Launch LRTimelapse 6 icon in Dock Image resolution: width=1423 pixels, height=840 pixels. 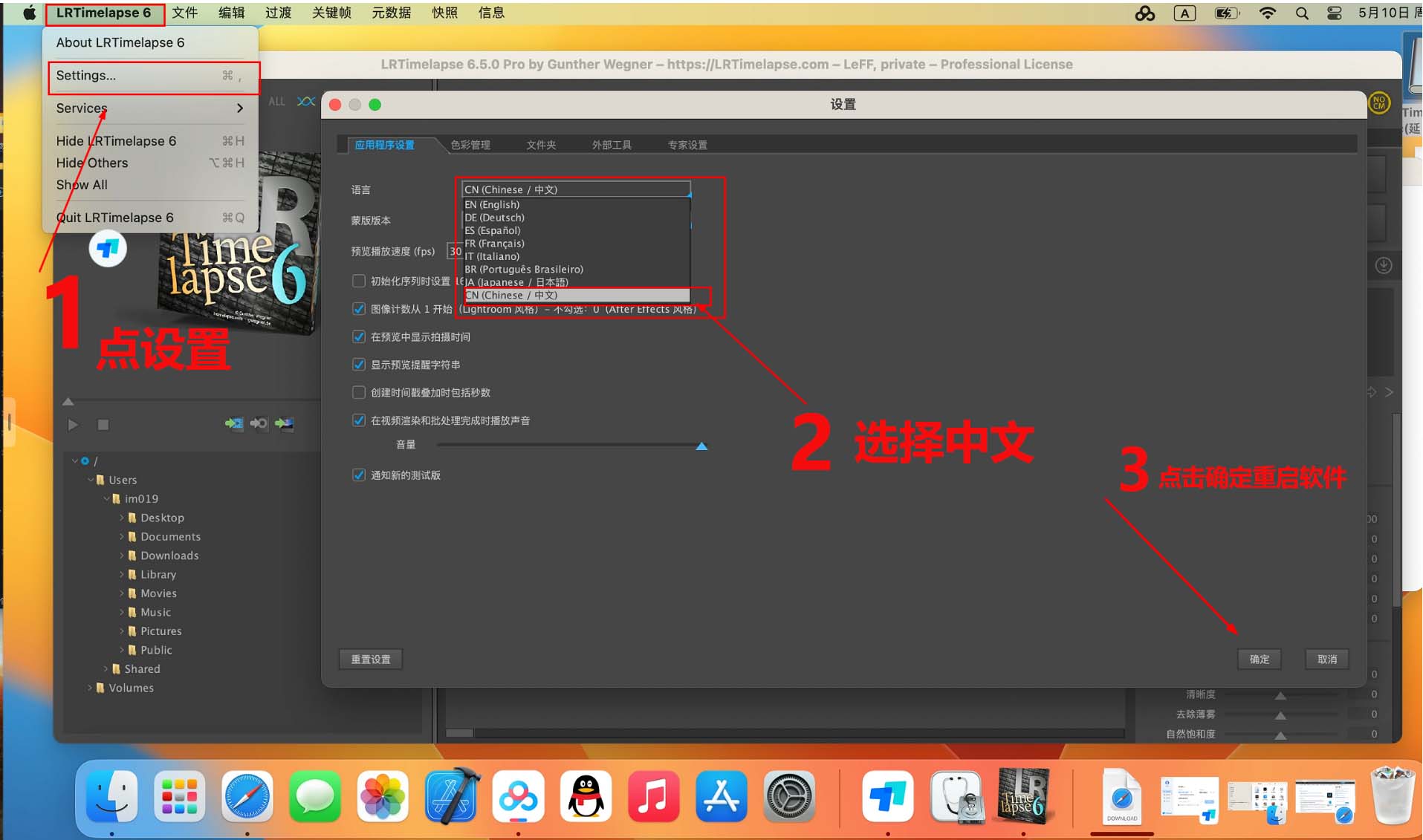[x=1022, y=798]
